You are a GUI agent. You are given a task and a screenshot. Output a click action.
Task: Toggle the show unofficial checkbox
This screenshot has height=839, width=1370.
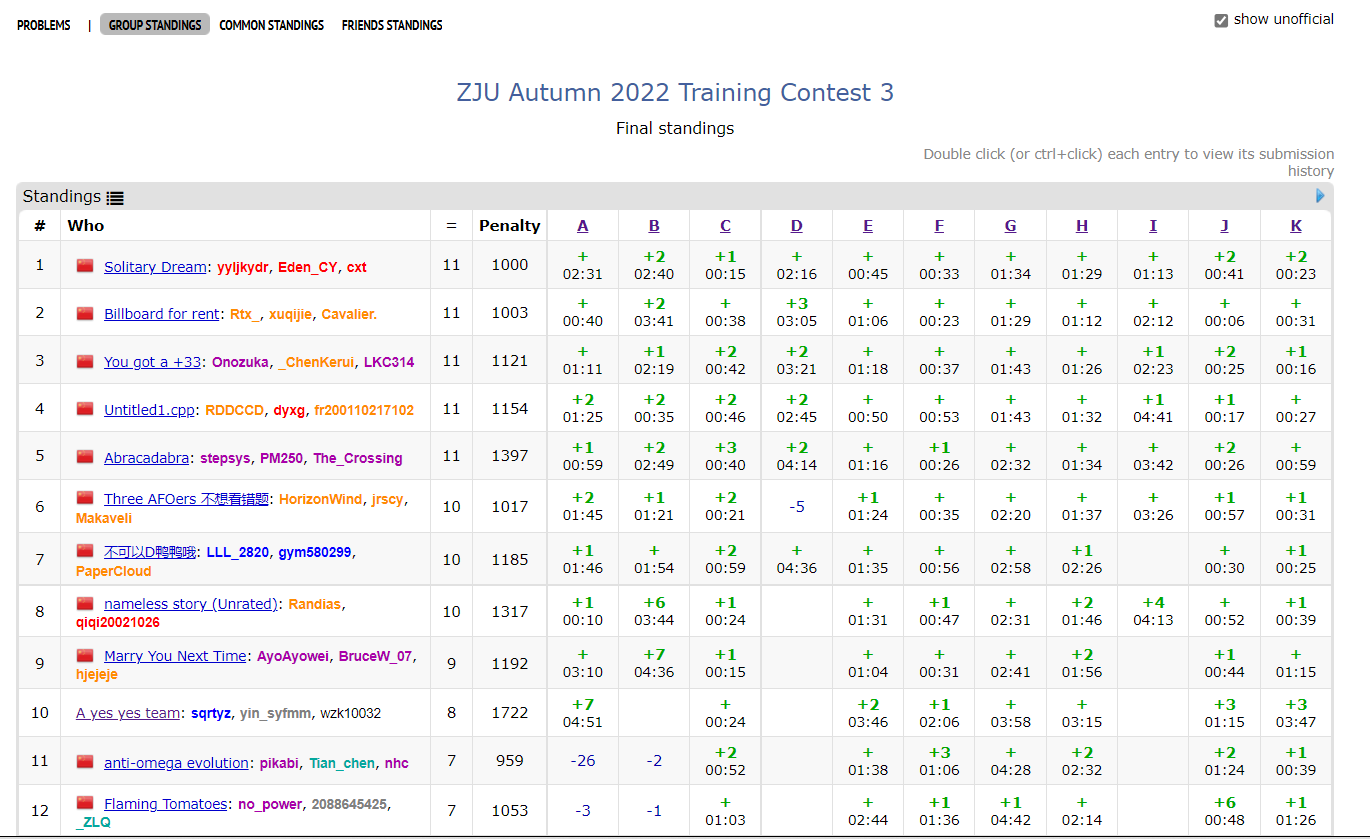(1221, 20)
